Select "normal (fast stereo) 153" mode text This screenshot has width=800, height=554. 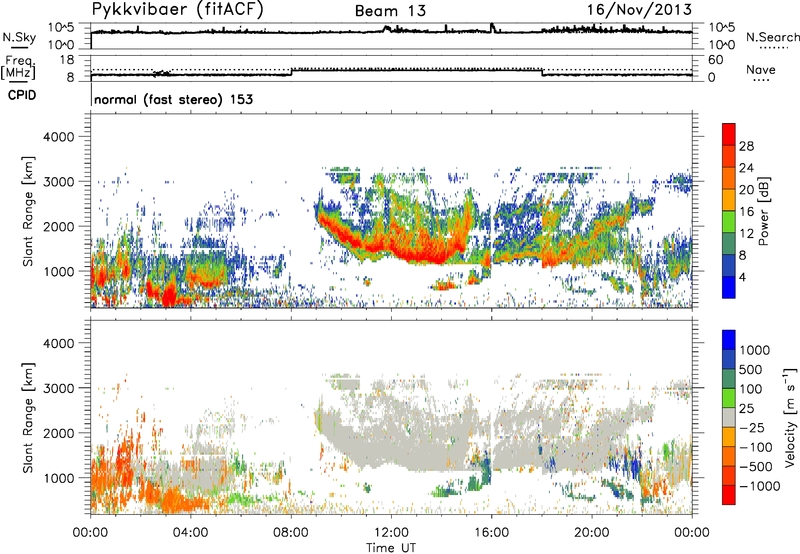pyautogui.click(x=173, y=99)
